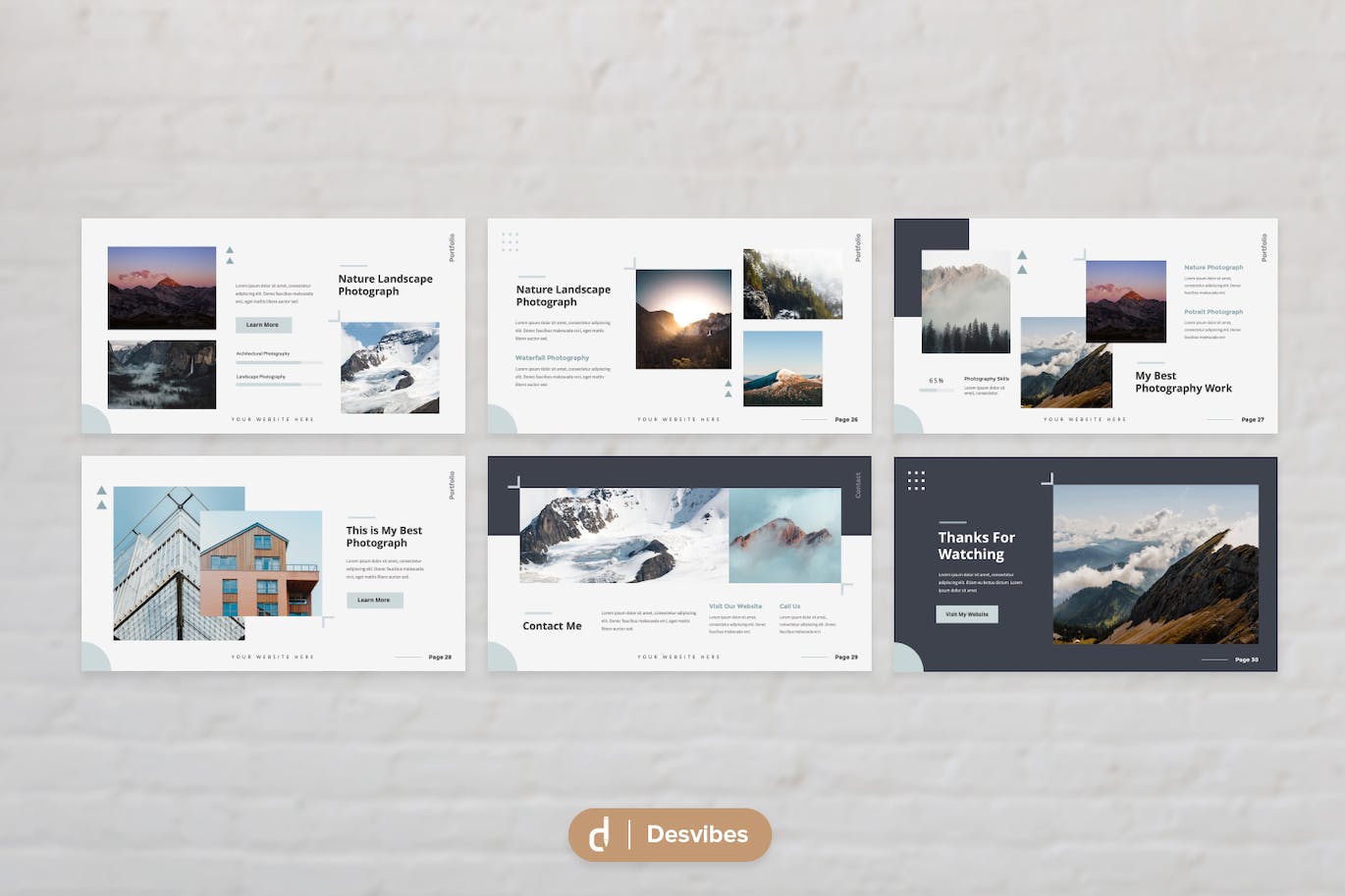
Task: Click the "Page 29" number
Action: click(846, 658)
